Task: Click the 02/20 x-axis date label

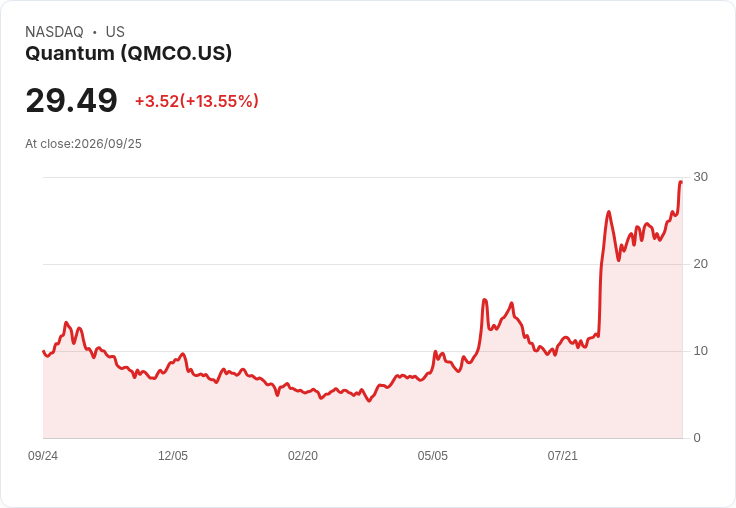Action: [303, 455]
